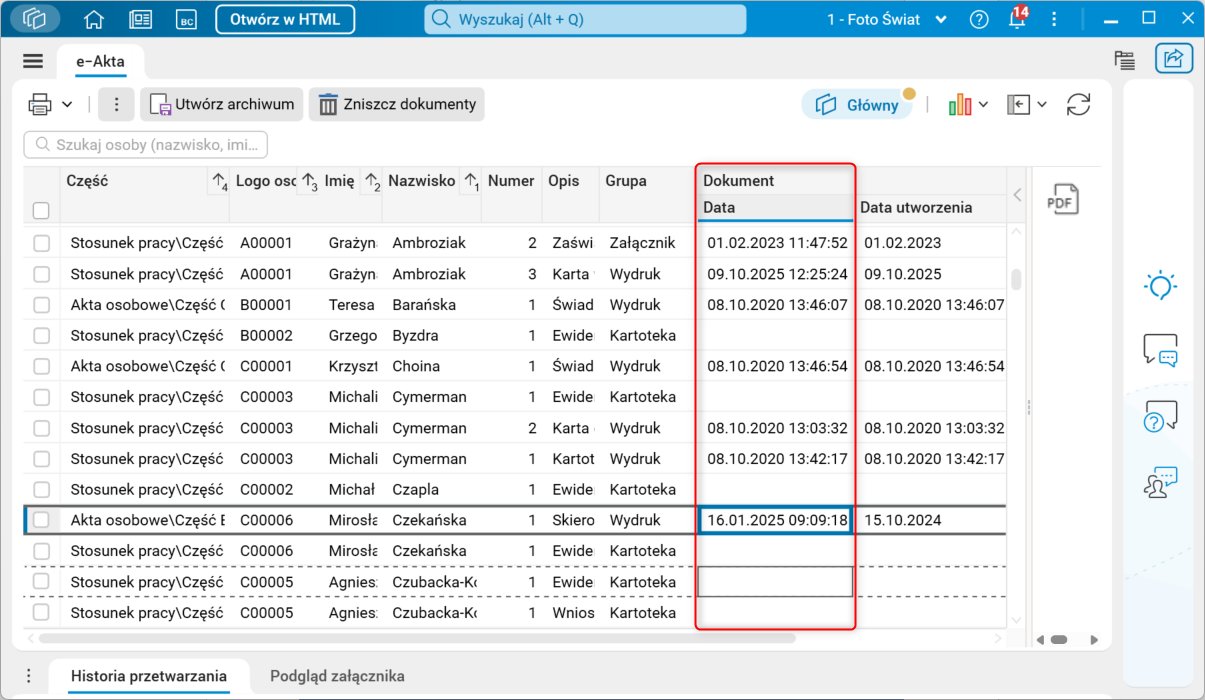Click the sort arrow on Część column
Viewport: 1205px width, 700px height.
219,182
